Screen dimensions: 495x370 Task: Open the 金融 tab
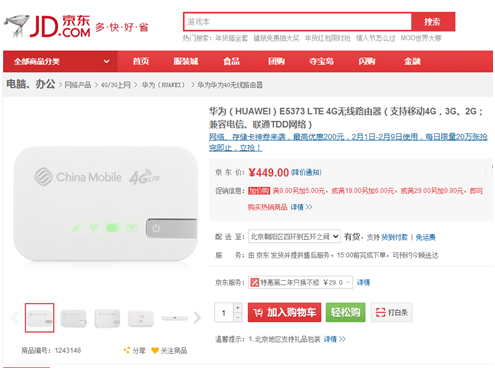coord(412,61)
